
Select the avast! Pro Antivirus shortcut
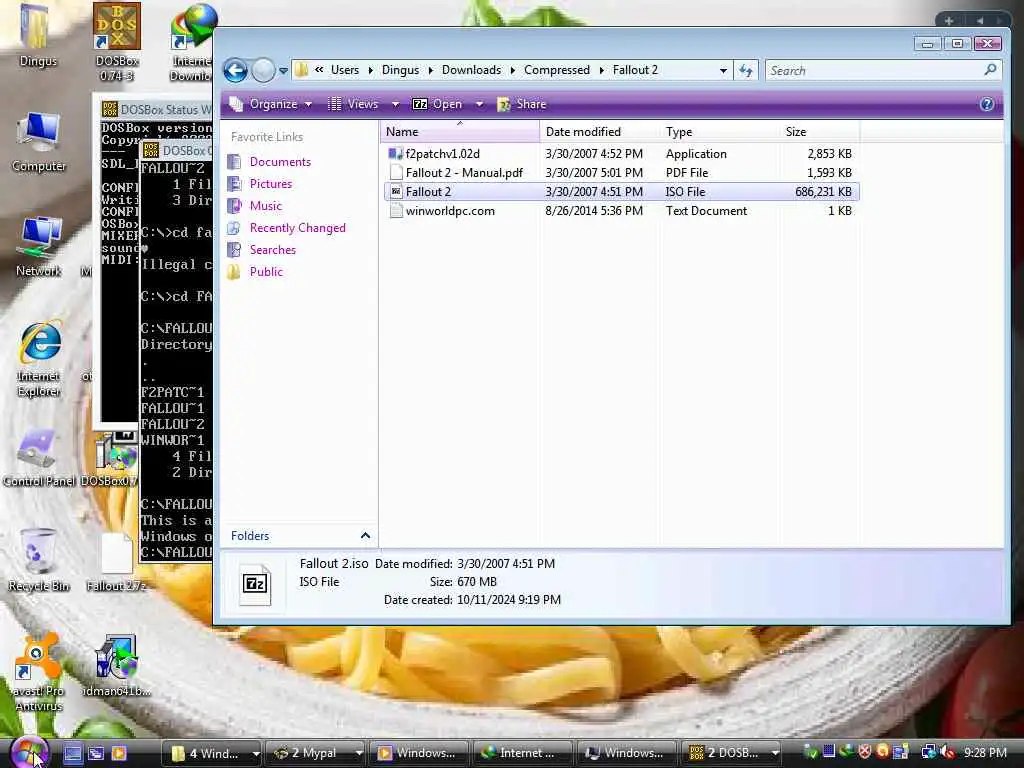pyautogui.click(x=39, y=673)
